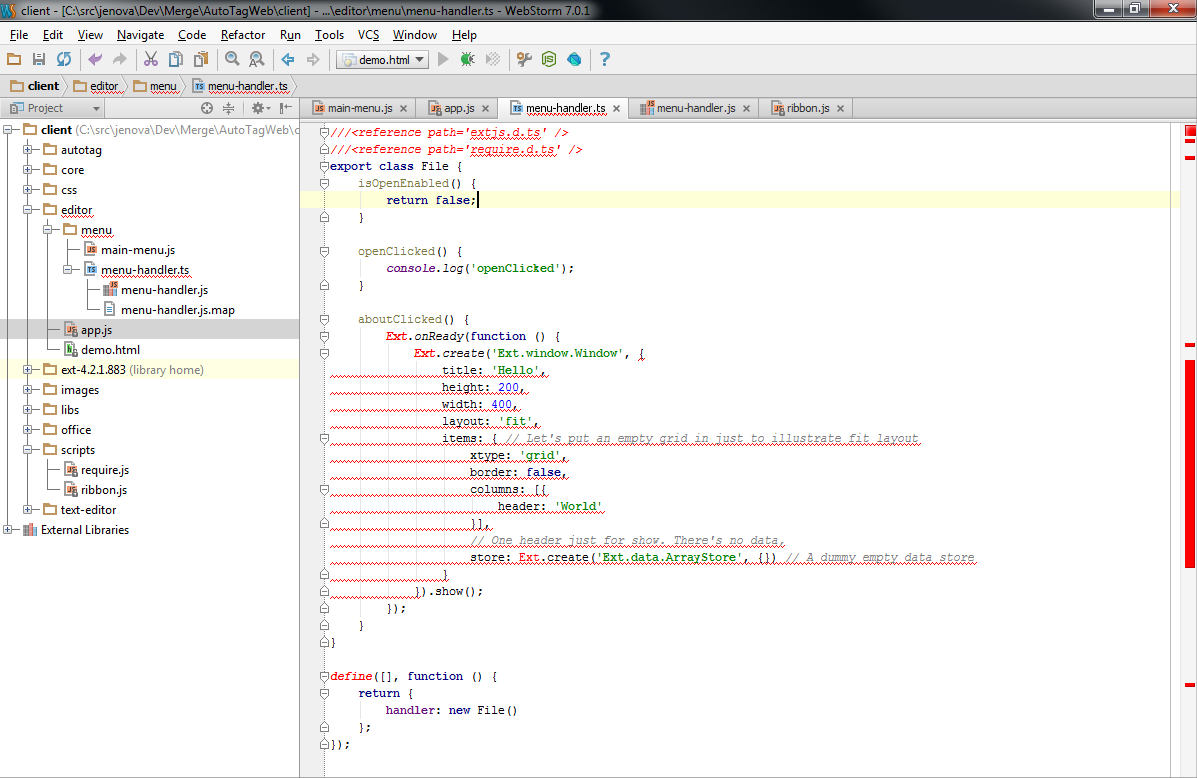Open the Tools menu
Screen dimensions: 1197x778
click(x=329, y=35)
